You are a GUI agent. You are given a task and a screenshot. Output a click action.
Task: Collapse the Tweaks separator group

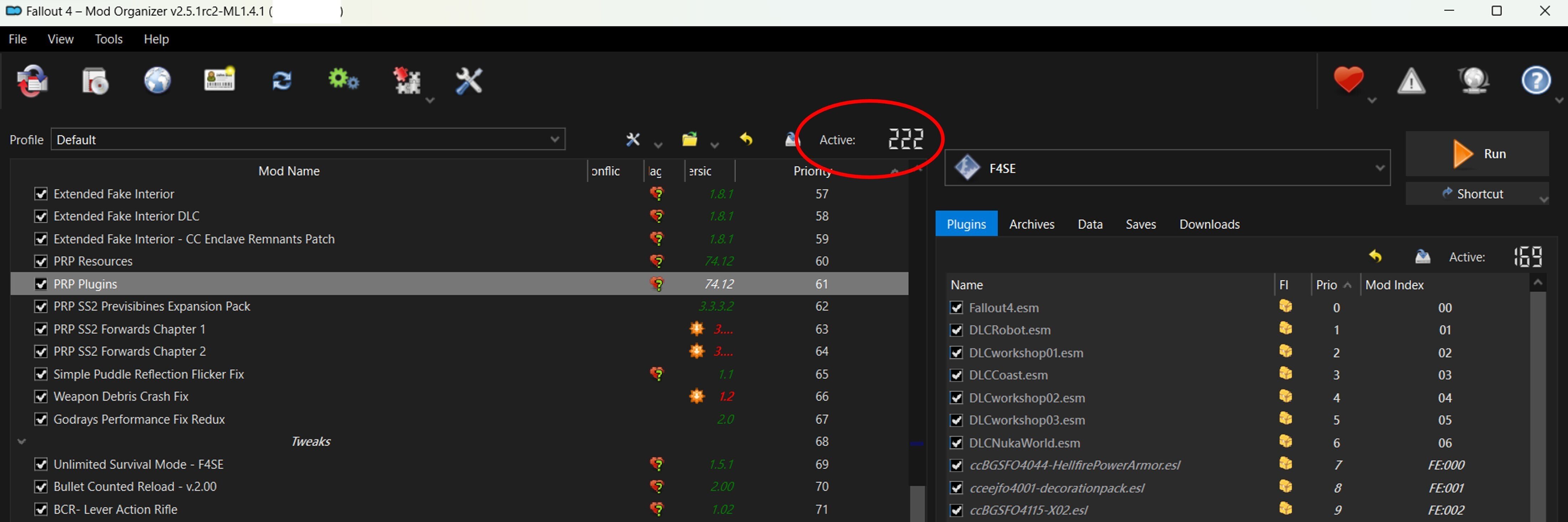pos(22,442)
